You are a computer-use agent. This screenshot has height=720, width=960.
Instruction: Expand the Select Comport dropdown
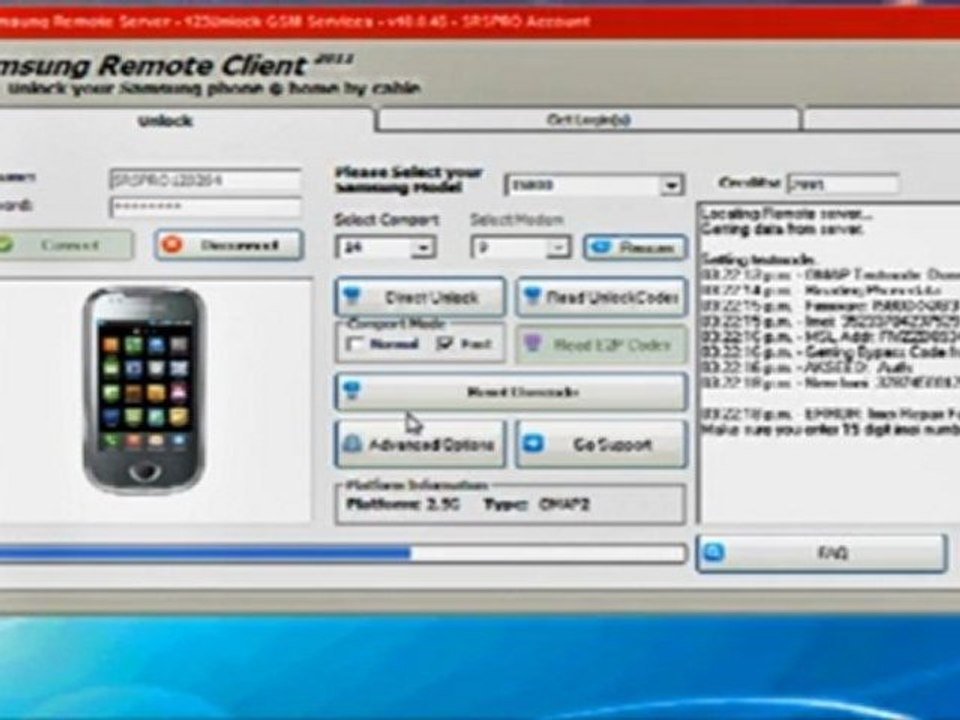point(423,248)
